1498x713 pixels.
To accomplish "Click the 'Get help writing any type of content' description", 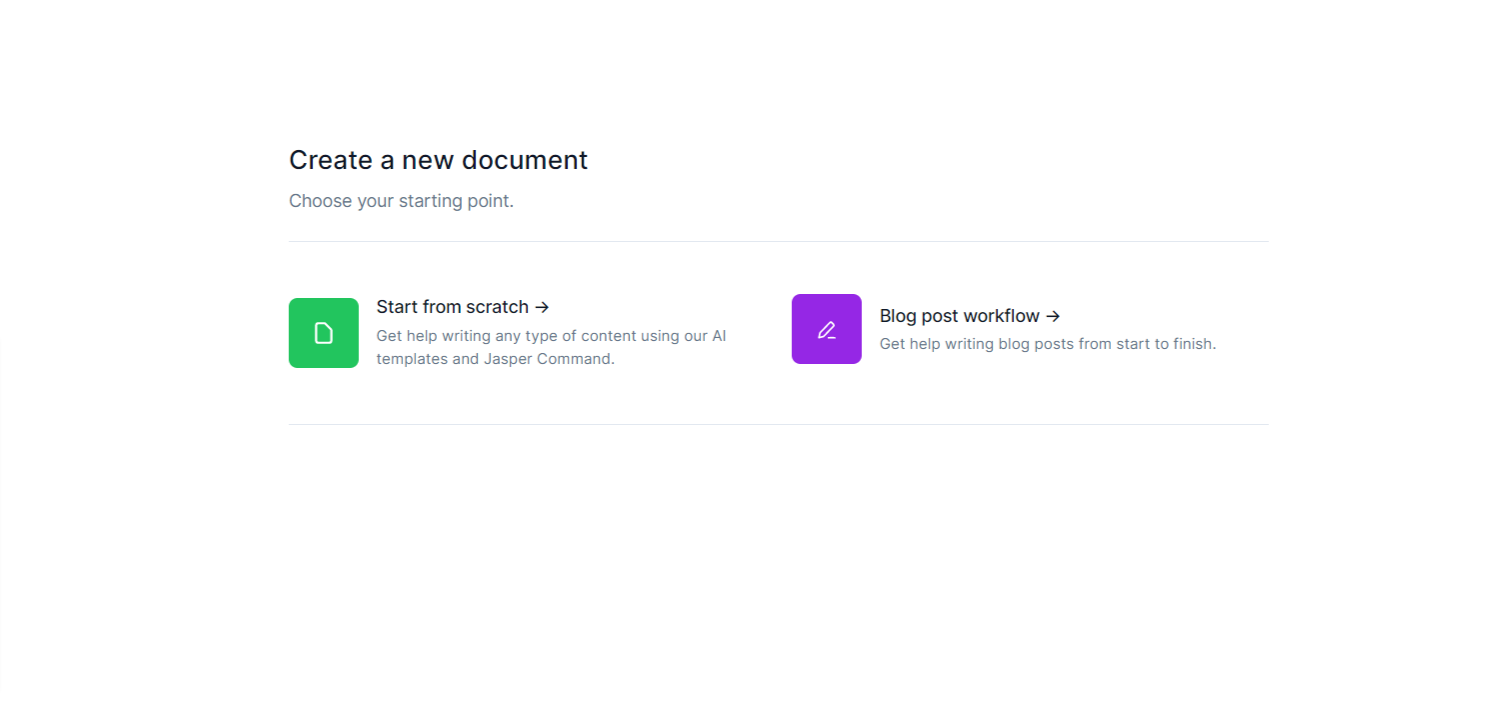I will point(551,347).
